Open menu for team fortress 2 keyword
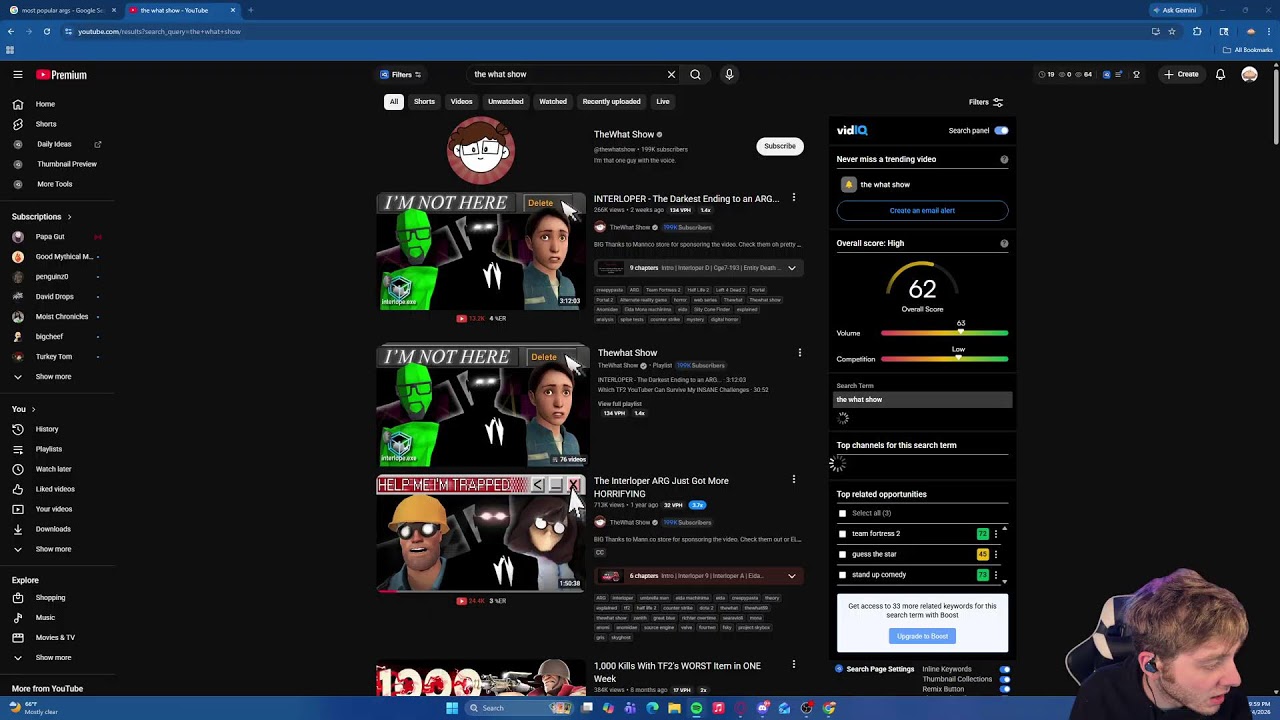The height and width of the screenshot is (720, 1280). (996, 534)
